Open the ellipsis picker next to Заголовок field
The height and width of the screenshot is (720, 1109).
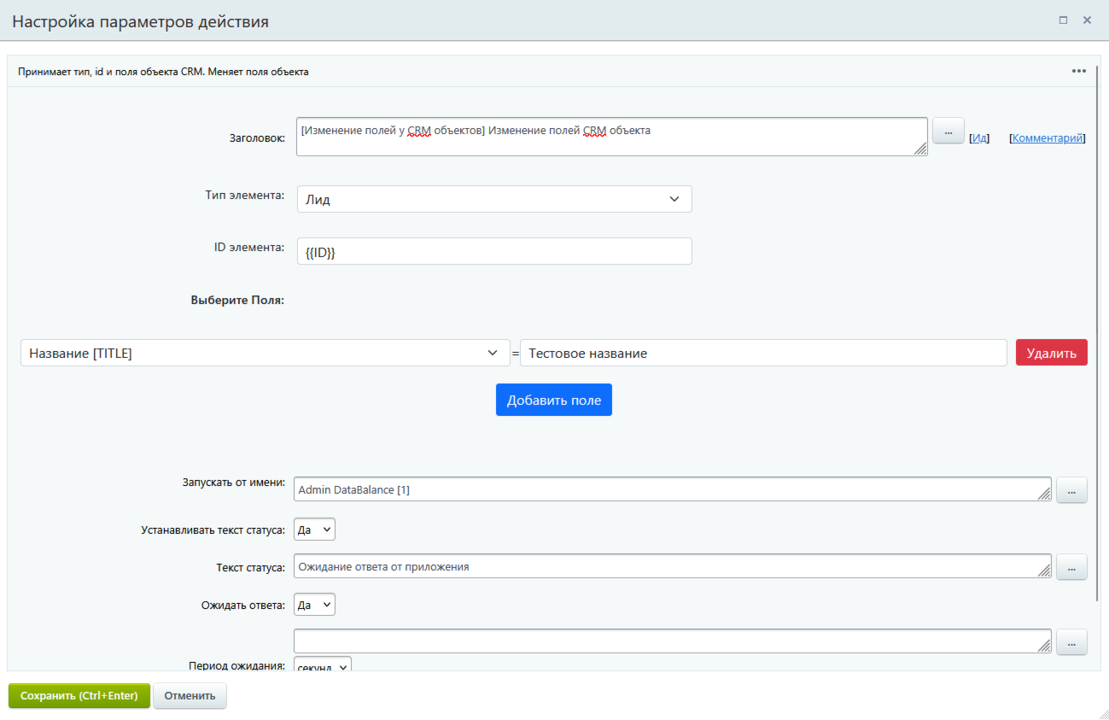tap(947, 131)
